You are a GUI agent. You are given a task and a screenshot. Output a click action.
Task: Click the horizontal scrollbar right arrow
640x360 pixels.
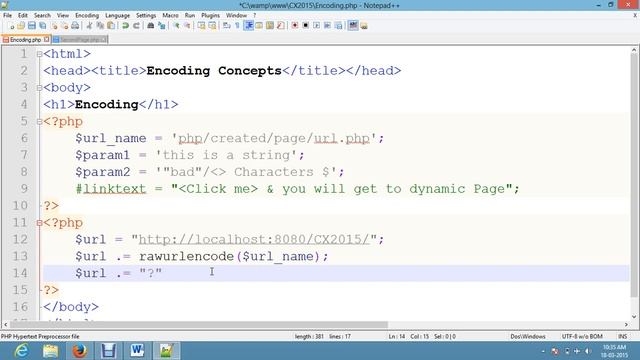[x=626, y=325]
